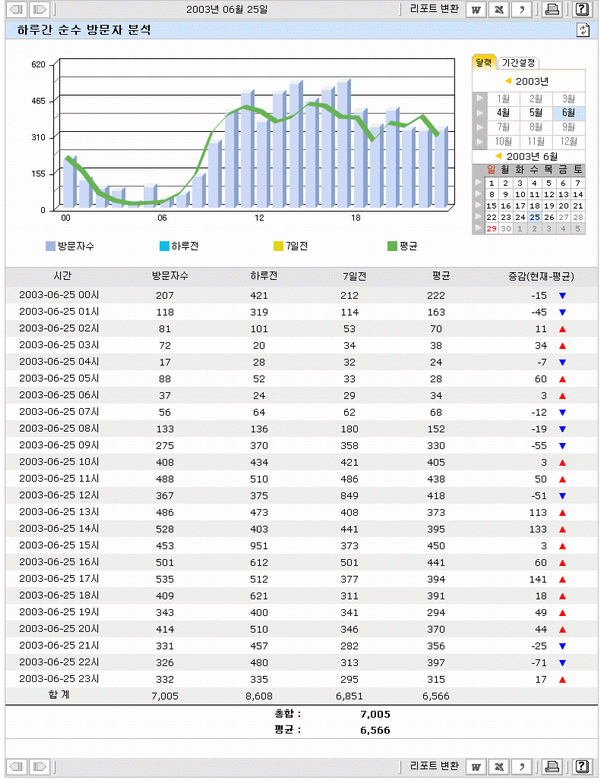
Task: Print report using footer printer icon
Action: 551,766
